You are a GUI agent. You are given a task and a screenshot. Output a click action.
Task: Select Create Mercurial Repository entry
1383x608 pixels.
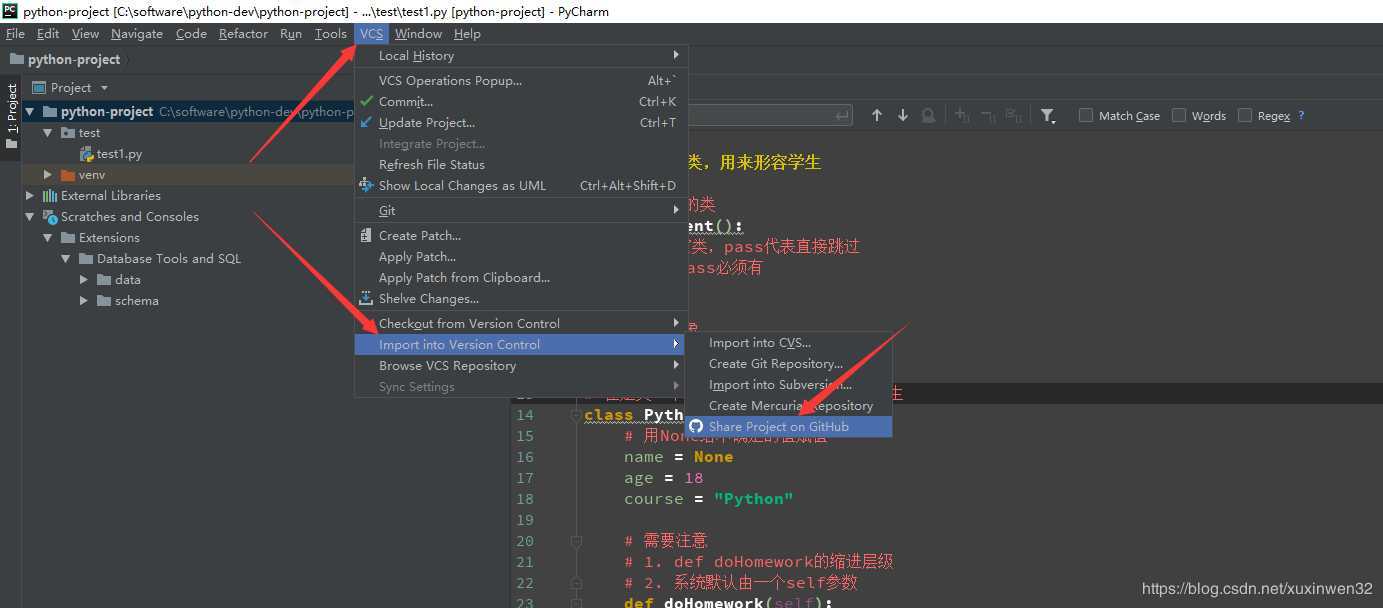788,406
